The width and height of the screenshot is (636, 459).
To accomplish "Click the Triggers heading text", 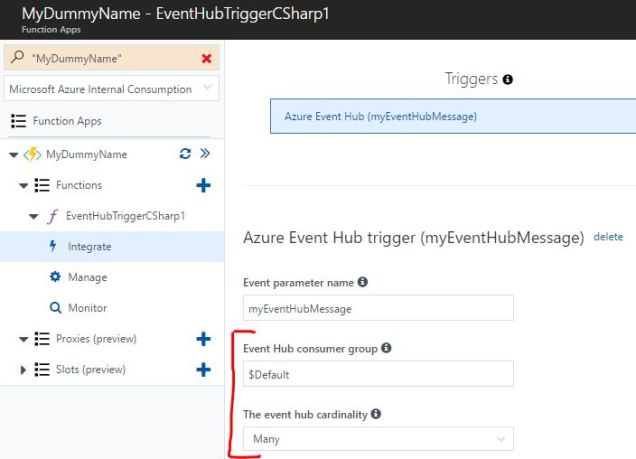I will (x=471, y=79).
